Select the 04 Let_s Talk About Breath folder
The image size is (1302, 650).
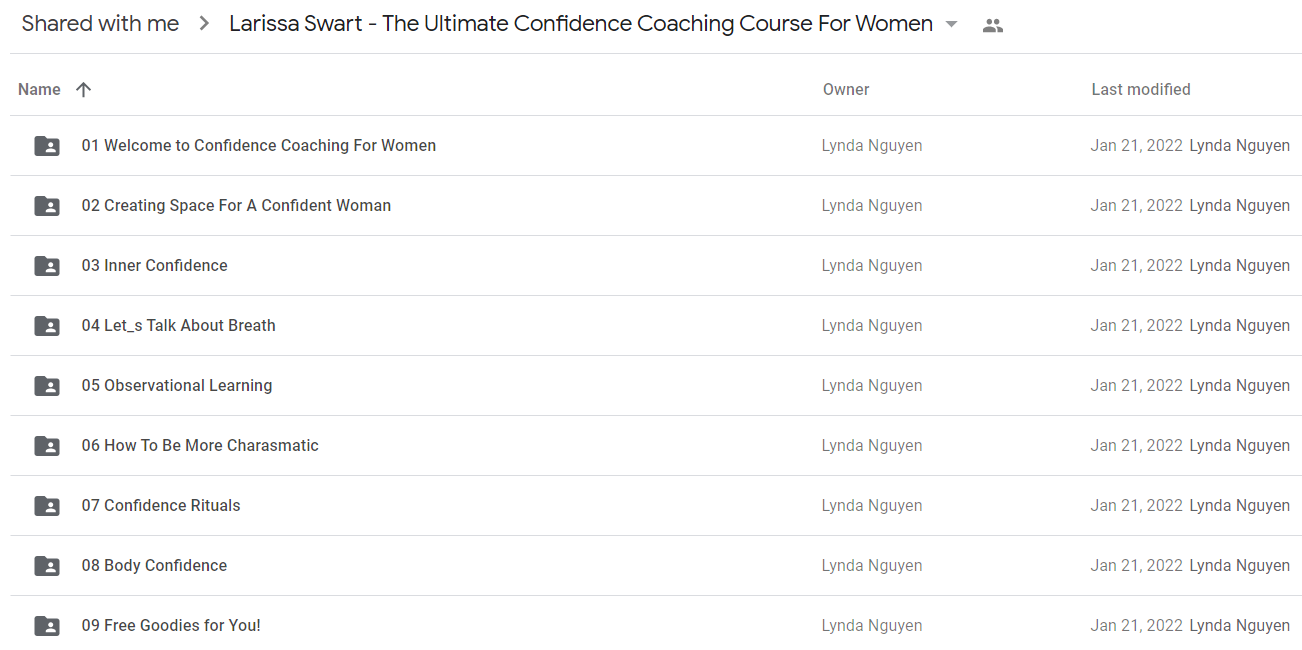(178, 325)
